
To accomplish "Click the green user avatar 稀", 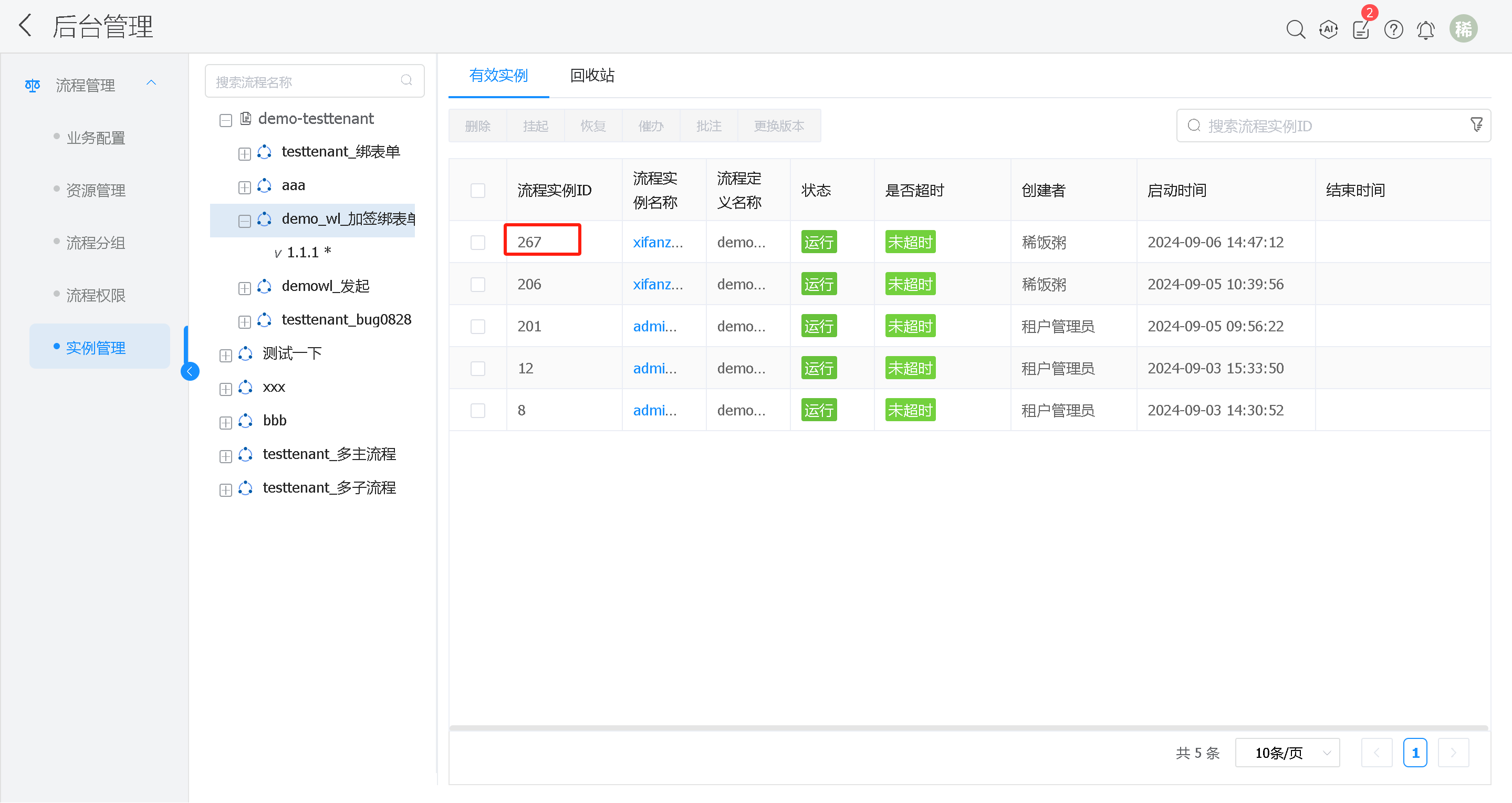I will (1463, 29).
